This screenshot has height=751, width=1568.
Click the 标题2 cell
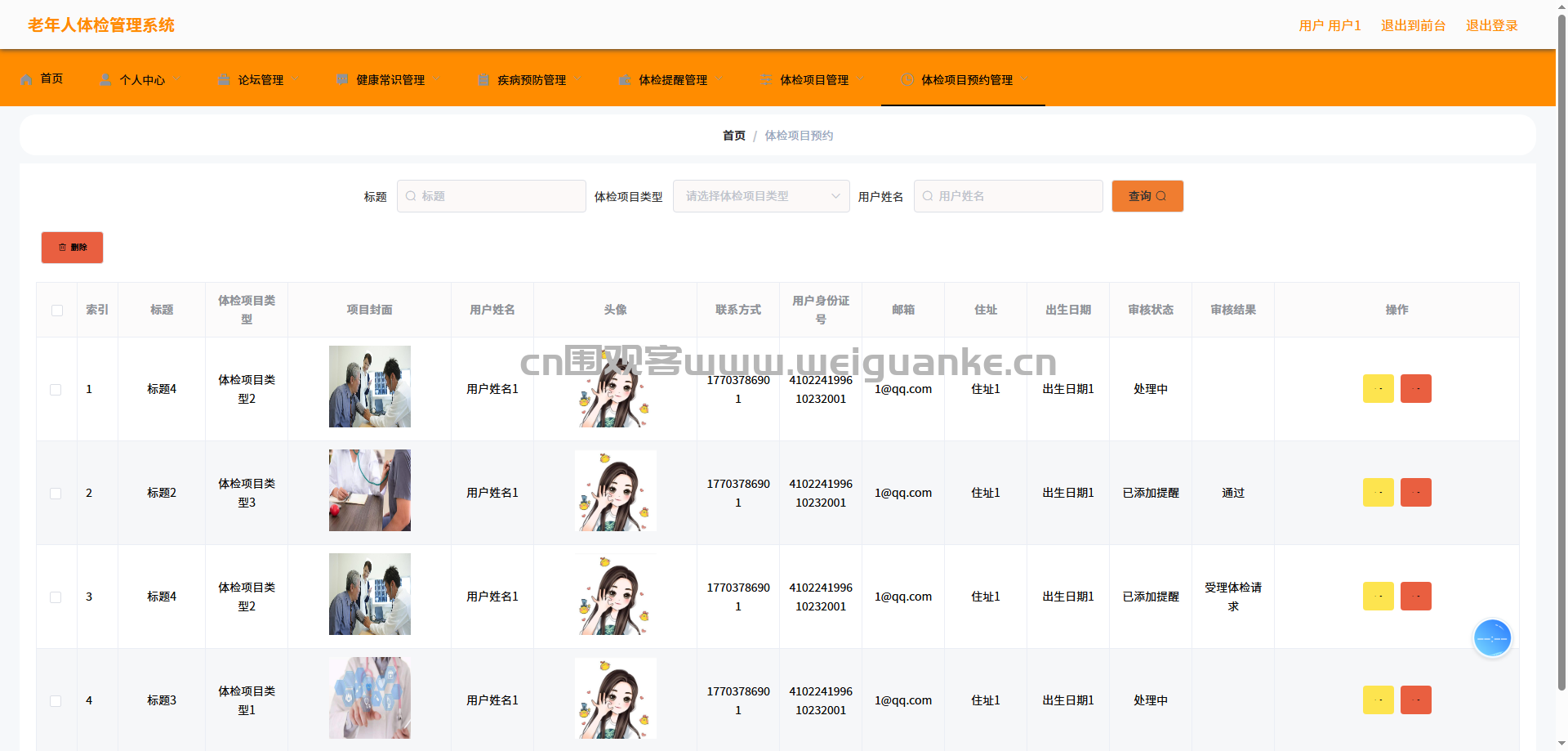[162, 493]
